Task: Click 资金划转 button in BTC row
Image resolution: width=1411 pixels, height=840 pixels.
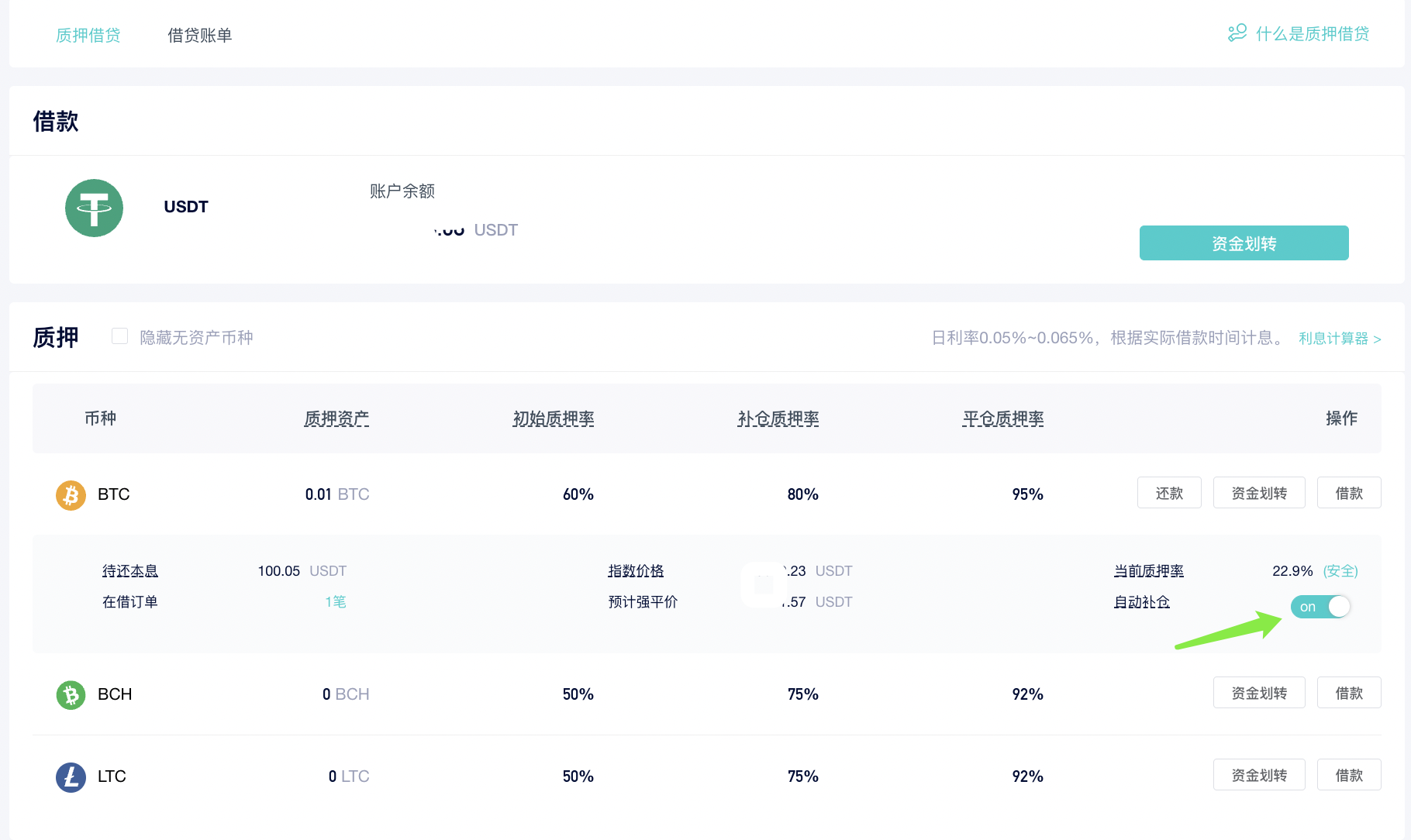Action: (x=1259, y=493)
